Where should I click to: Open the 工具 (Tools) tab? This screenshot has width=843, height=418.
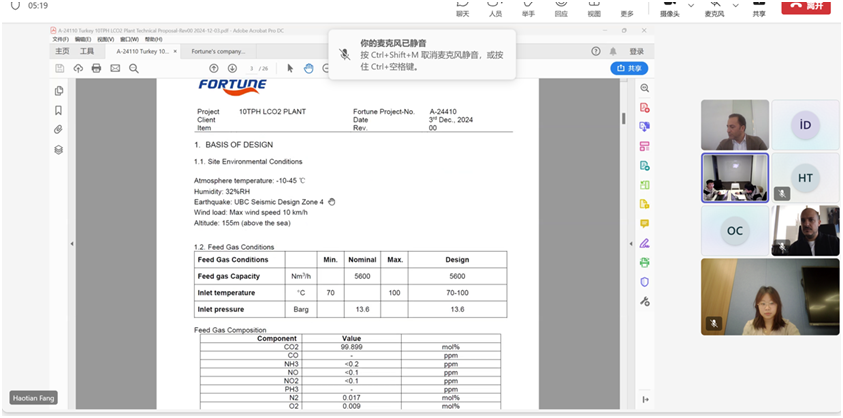click(x=87, y=50)
